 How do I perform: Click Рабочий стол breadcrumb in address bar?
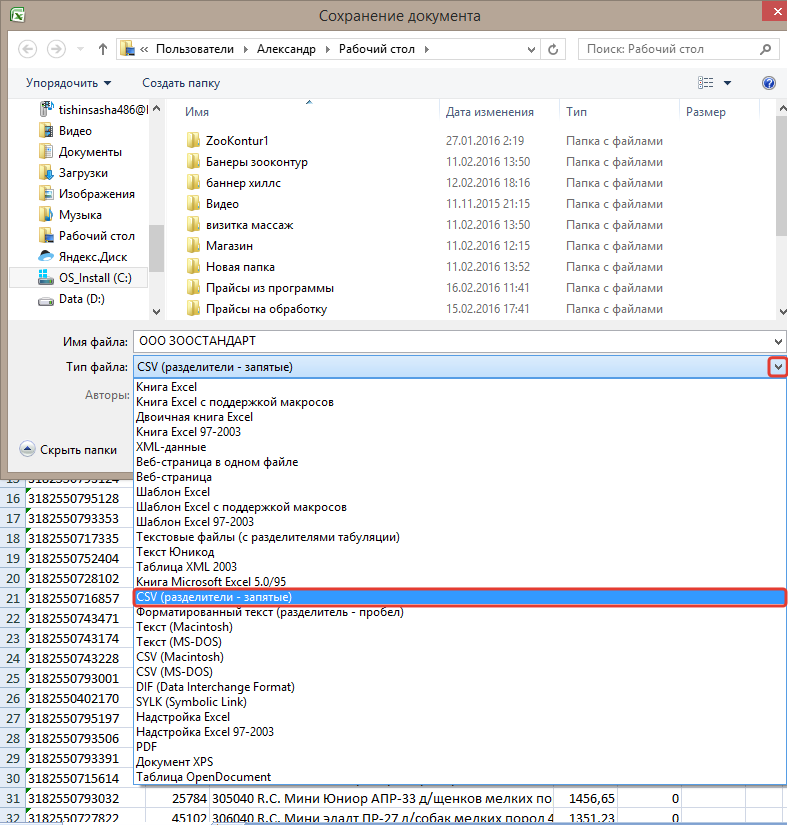[377, 49]
